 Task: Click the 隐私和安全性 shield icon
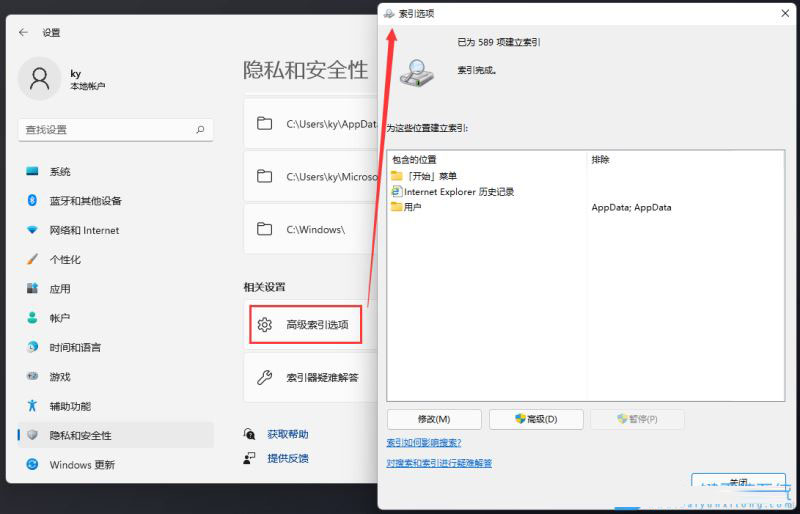click(32, 435)
